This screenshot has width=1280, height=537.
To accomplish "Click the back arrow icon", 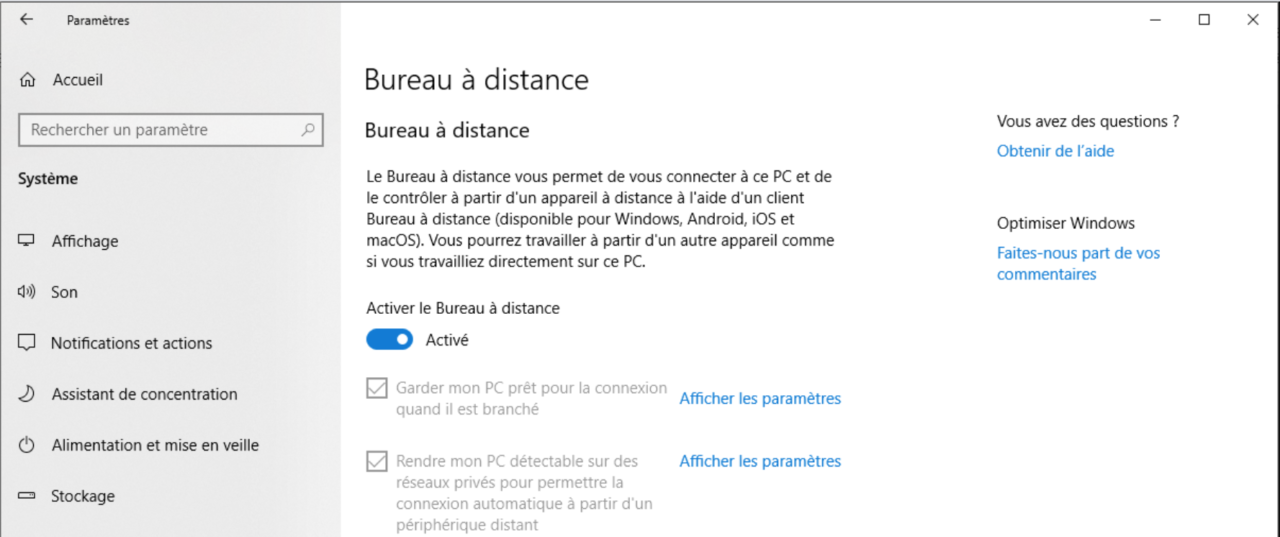I will pos(26,19).
